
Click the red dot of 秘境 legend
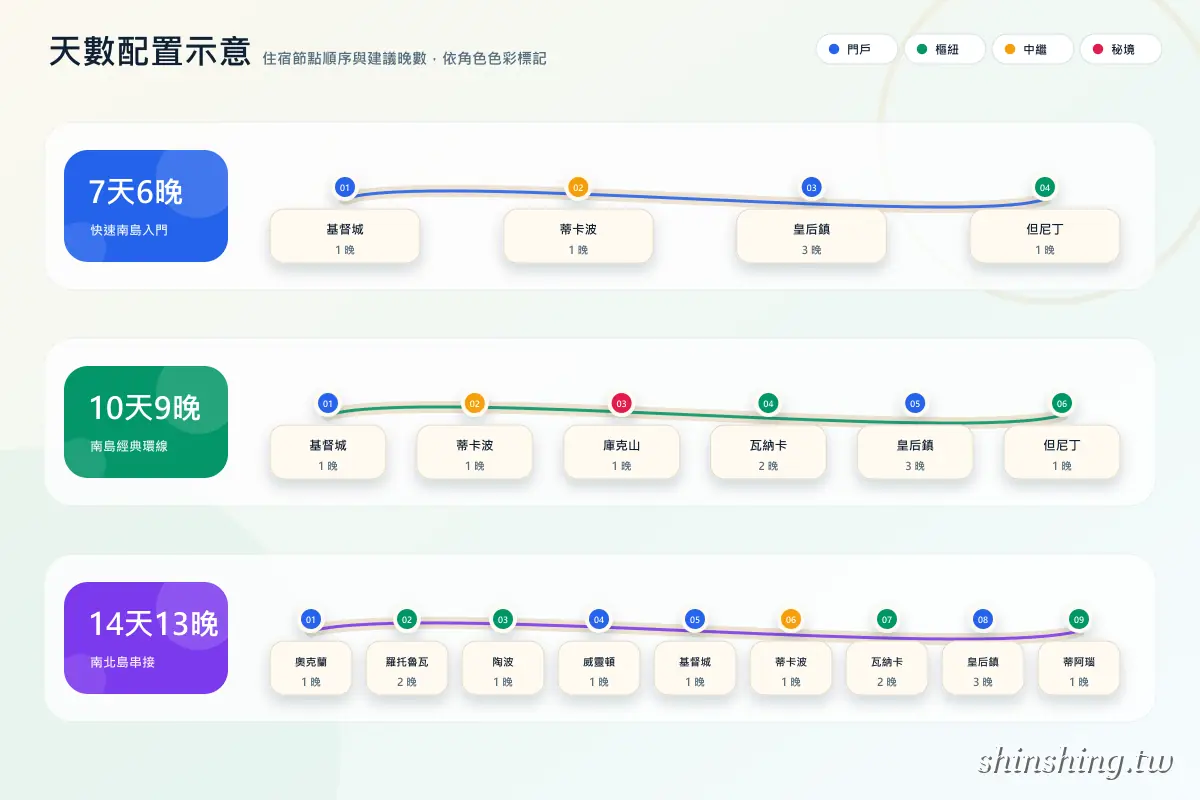pyautogui.click(x=1097, y=49)
